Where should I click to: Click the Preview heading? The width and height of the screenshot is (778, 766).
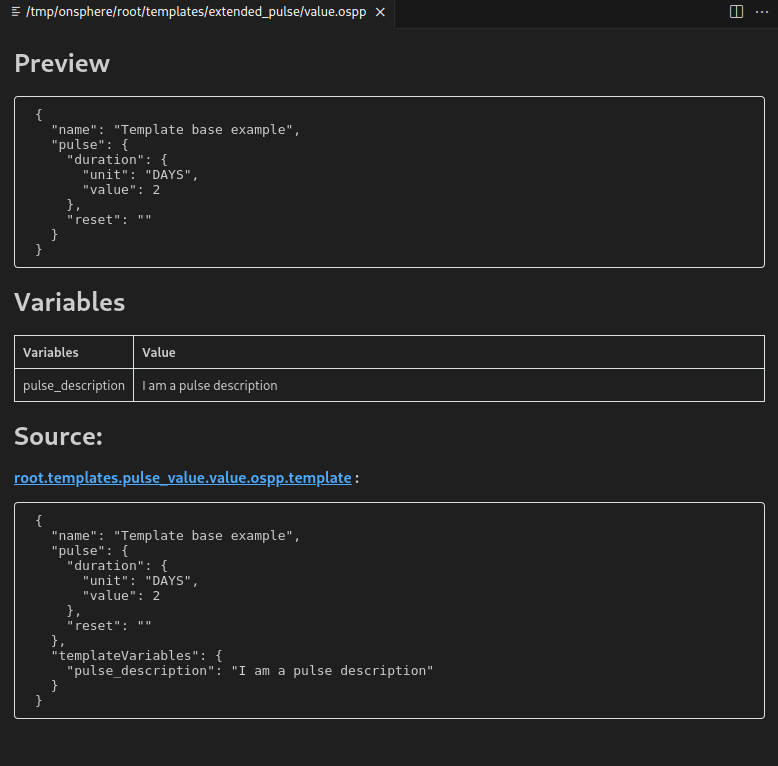pyautogui.click(x=62, y=64)
